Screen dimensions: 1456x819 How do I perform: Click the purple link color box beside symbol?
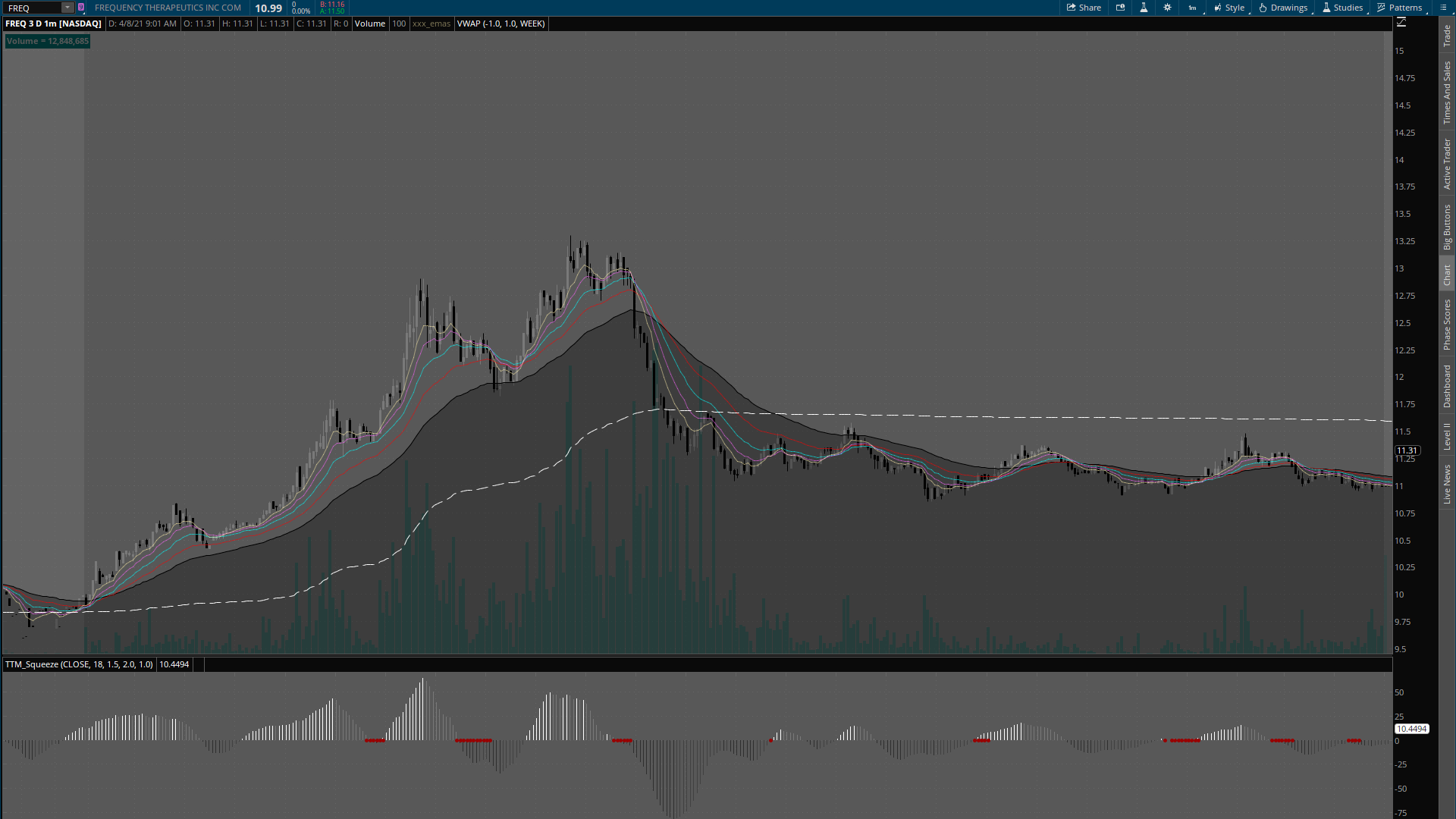pos(81,8)
